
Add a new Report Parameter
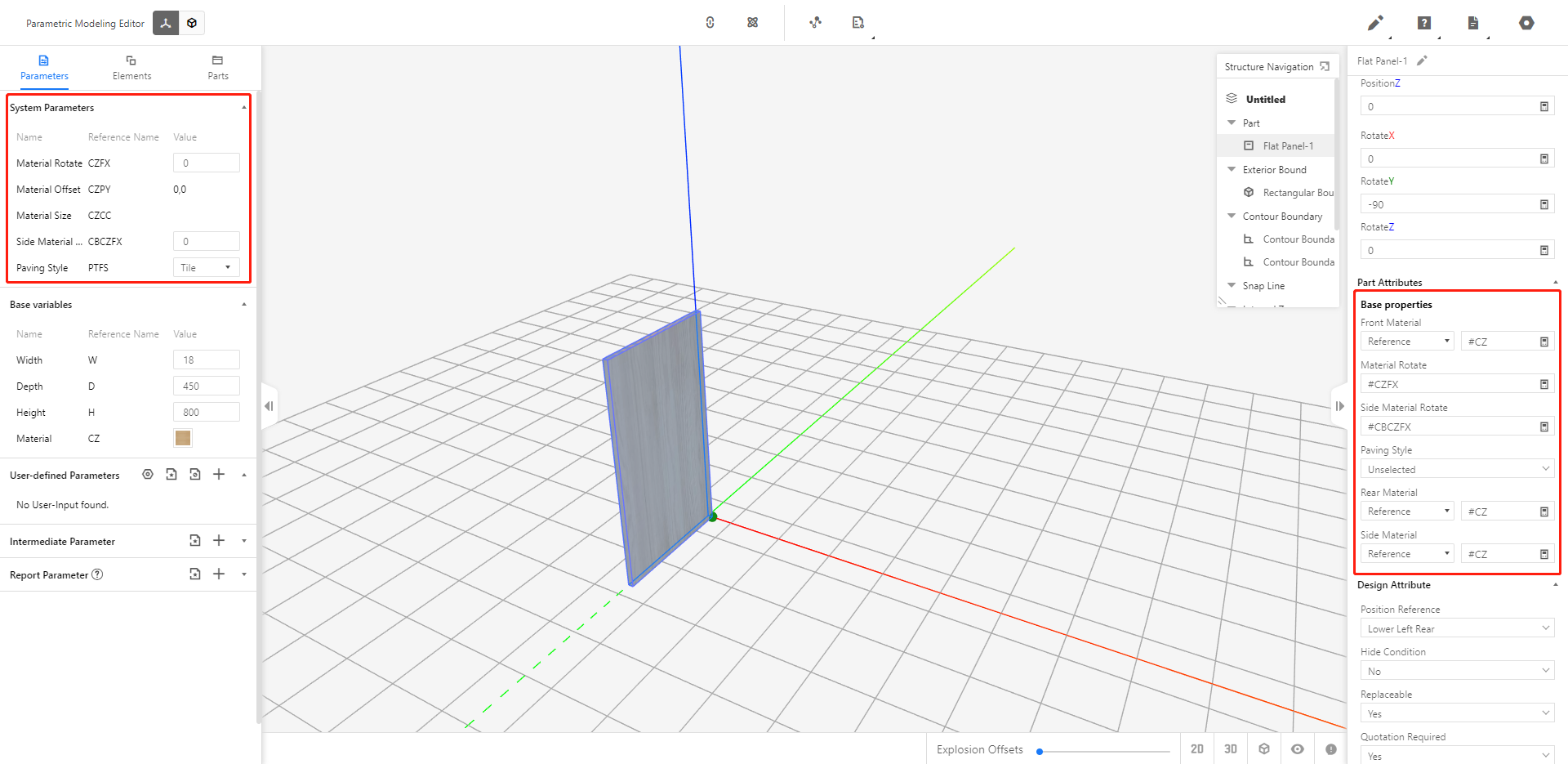pyautogui.click(x=219, y=574)
